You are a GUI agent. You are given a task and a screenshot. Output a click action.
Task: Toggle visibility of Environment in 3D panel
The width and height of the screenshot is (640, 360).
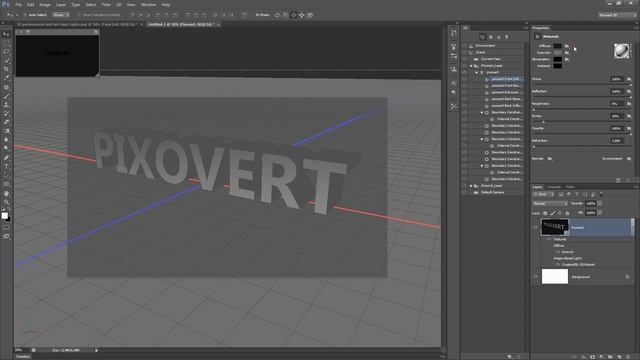[464, 46]
